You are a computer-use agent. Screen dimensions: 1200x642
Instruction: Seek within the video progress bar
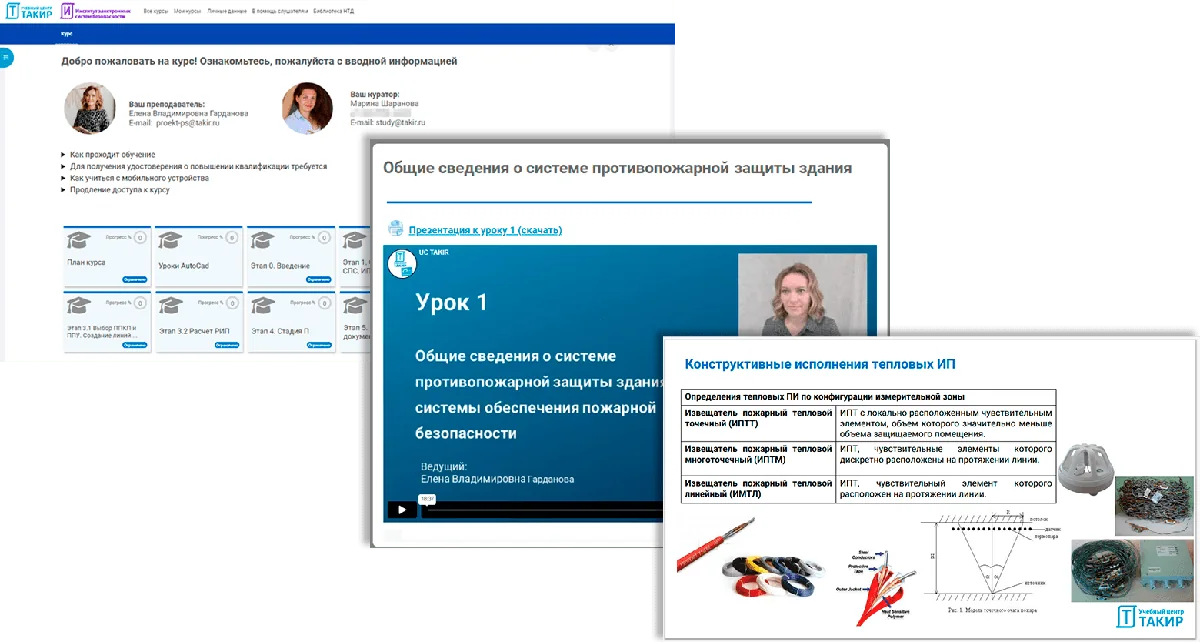tap(544, 509)
